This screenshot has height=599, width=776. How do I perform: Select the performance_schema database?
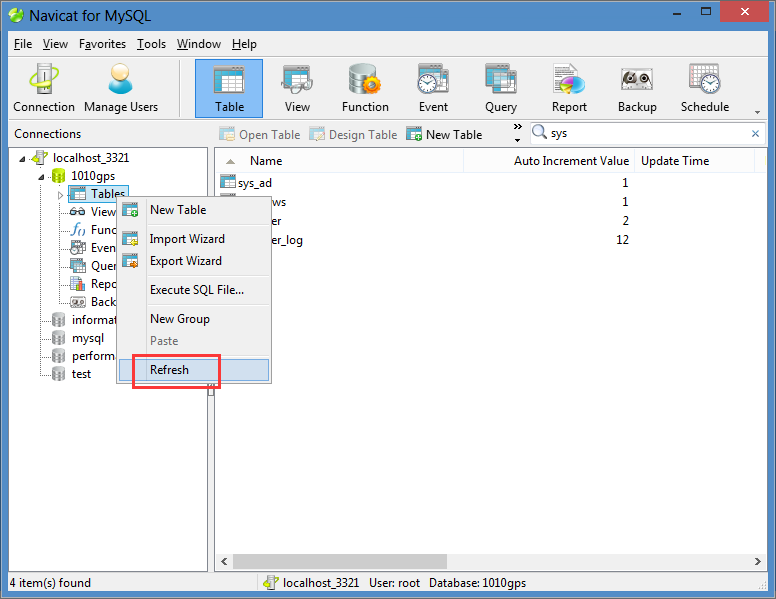[x=94, y=355]
